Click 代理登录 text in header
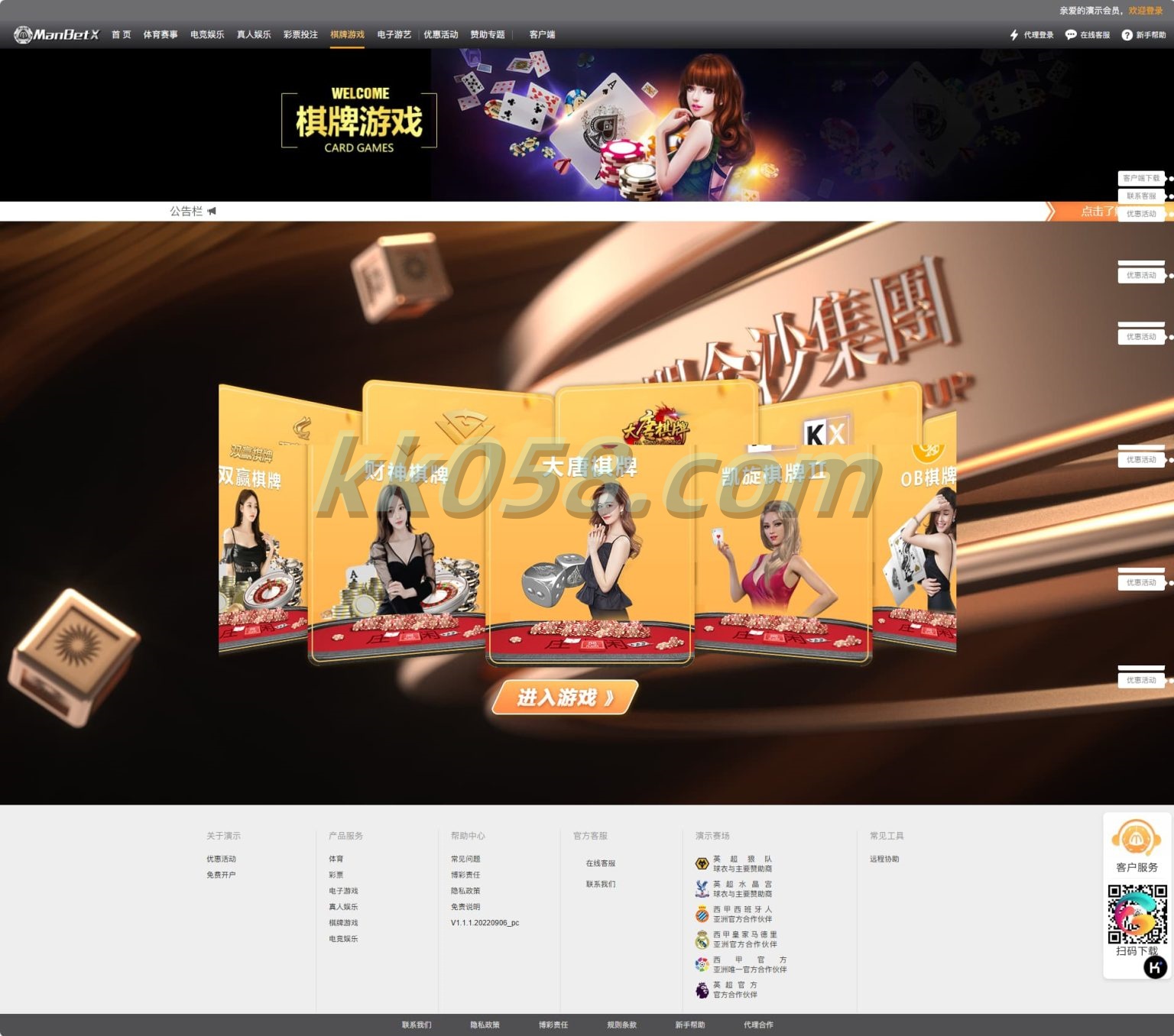The width and height of the screenshot is (1174, 1036). tap(1039, 35)
